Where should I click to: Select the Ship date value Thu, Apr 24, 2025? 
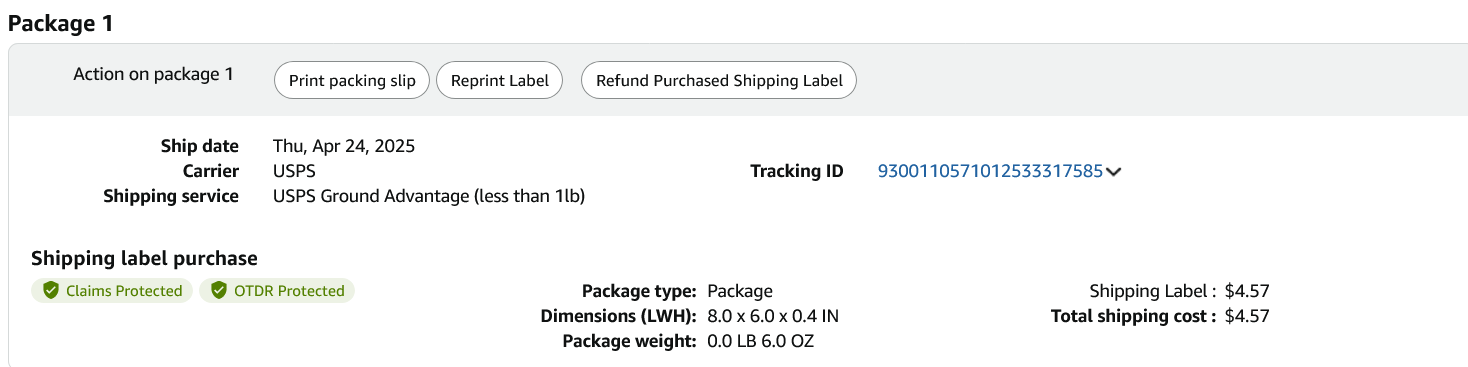coord(344,146)
